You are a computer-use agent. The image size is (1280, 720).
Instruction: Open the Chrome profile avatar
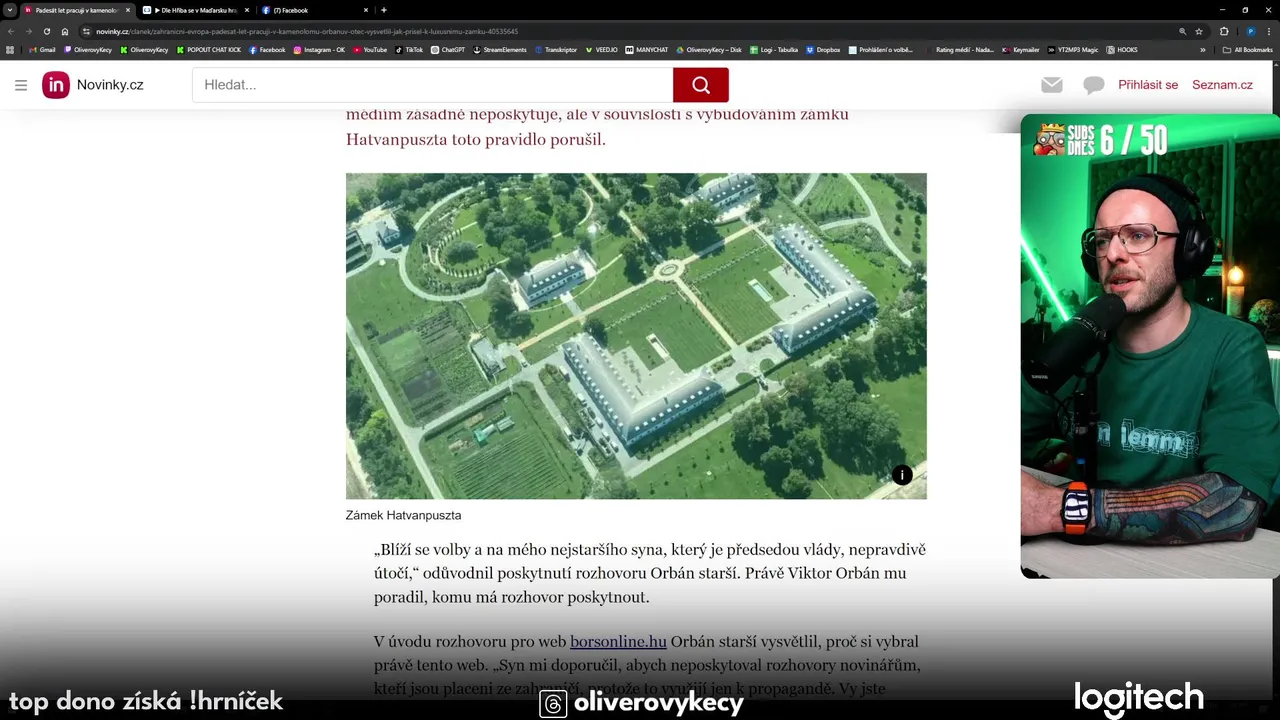[x=1250, y=31]
